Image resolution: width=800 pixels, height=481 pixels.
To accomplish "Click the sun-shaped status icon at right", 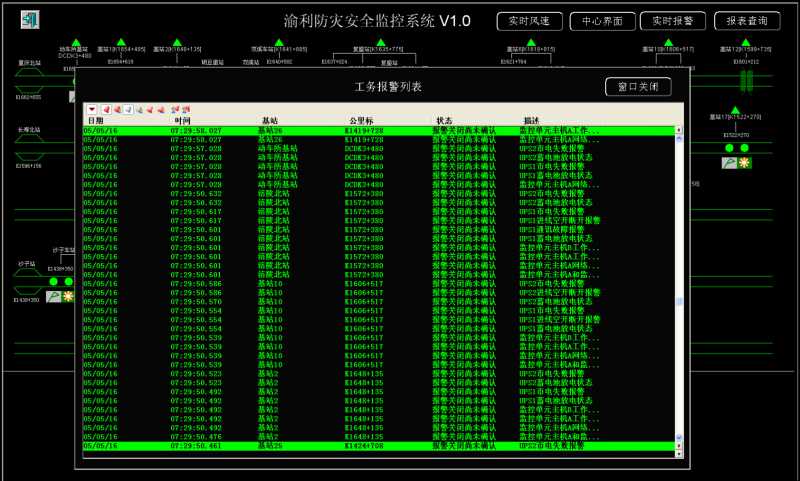I will pyautogui.click(x=744, y=163).
